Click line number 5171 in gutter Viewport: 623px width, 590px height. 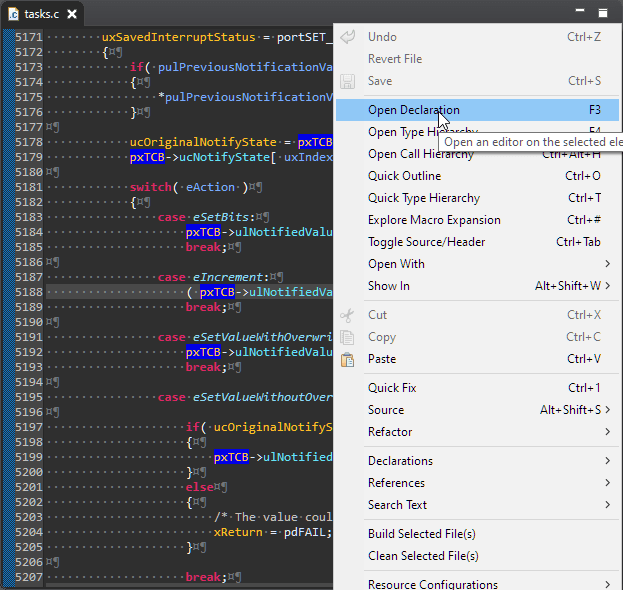tap(29, 37)
